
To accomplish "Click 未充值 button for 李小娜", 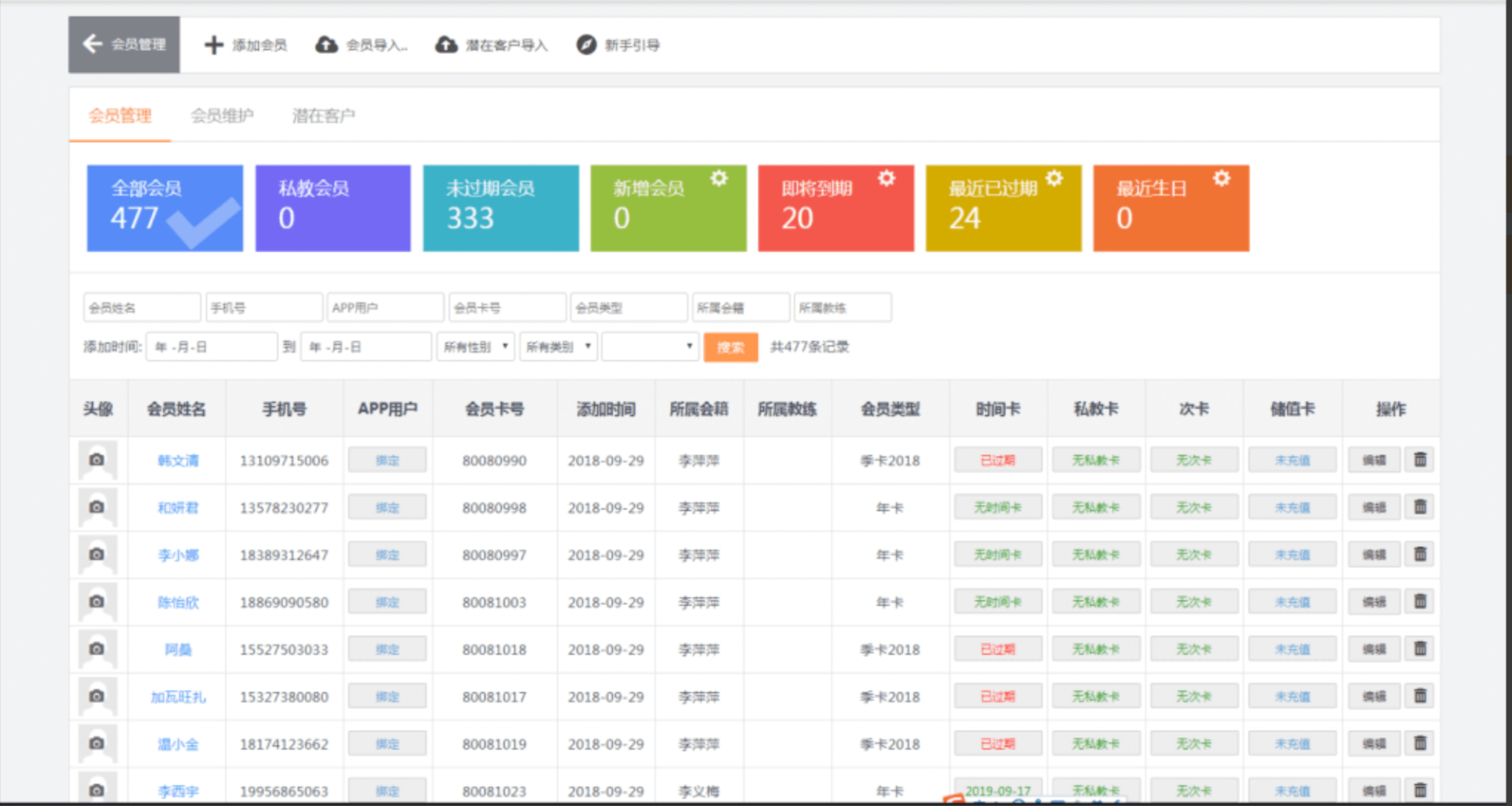I will (1292, 554).
